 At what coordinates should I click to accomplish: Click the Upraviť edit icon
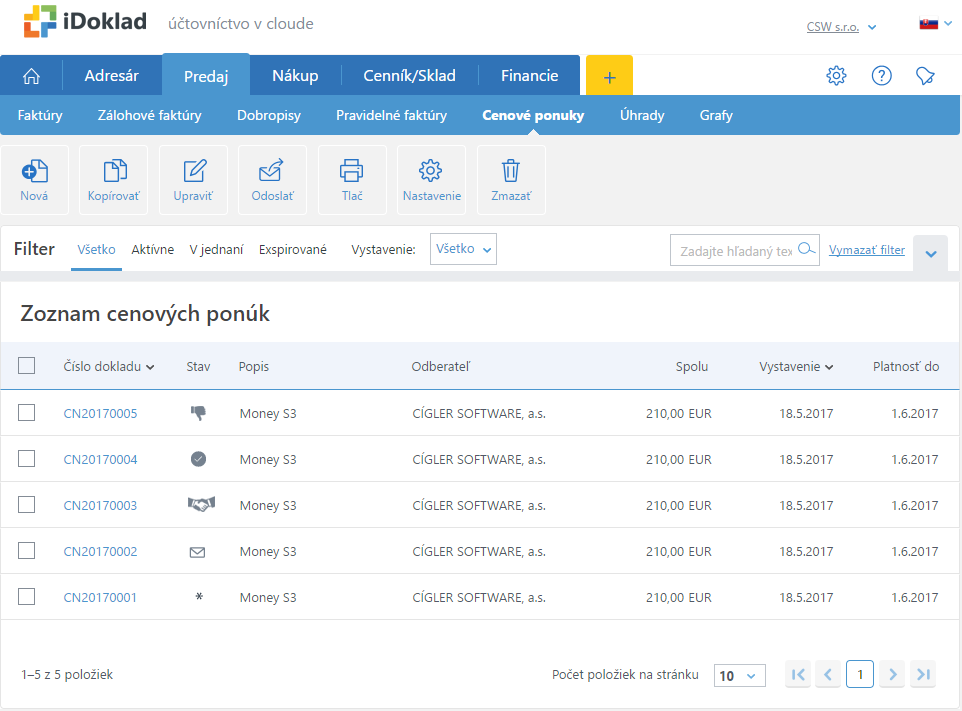[193, 171]
